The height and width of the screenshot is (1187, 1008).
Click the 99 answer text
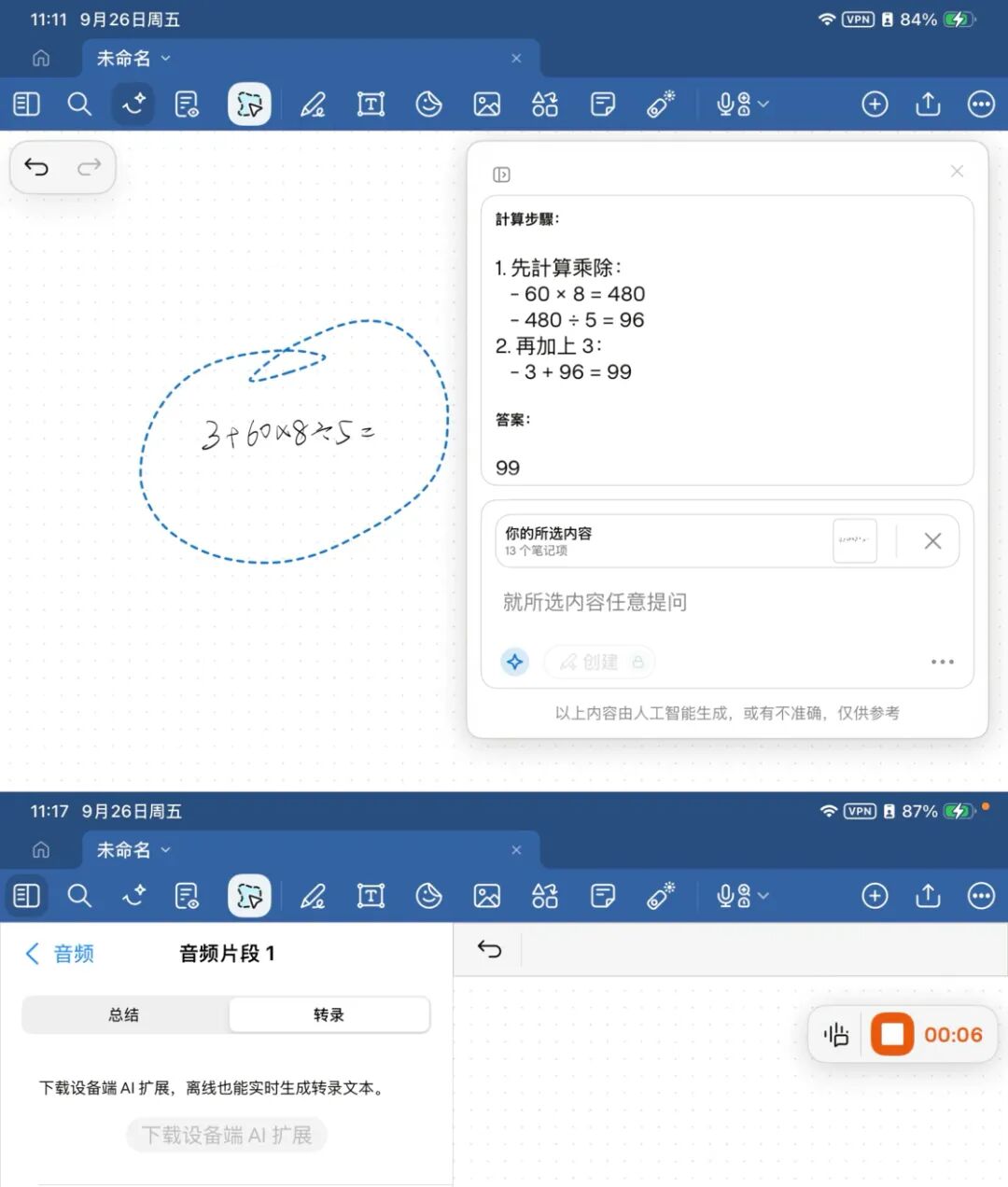508,468
